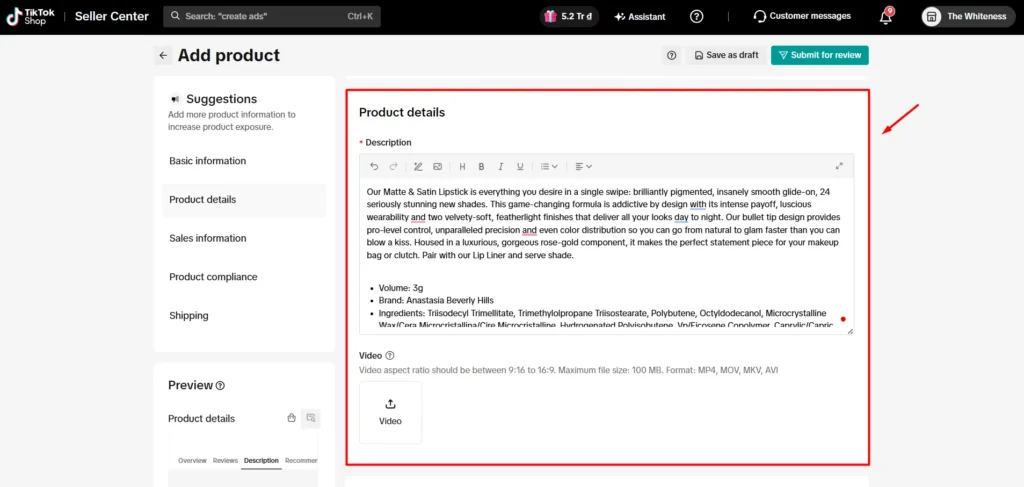The height and width of the screenshot is (487, 1024).
Task: Toggle bold formatting in description
Action: (481, 166)
